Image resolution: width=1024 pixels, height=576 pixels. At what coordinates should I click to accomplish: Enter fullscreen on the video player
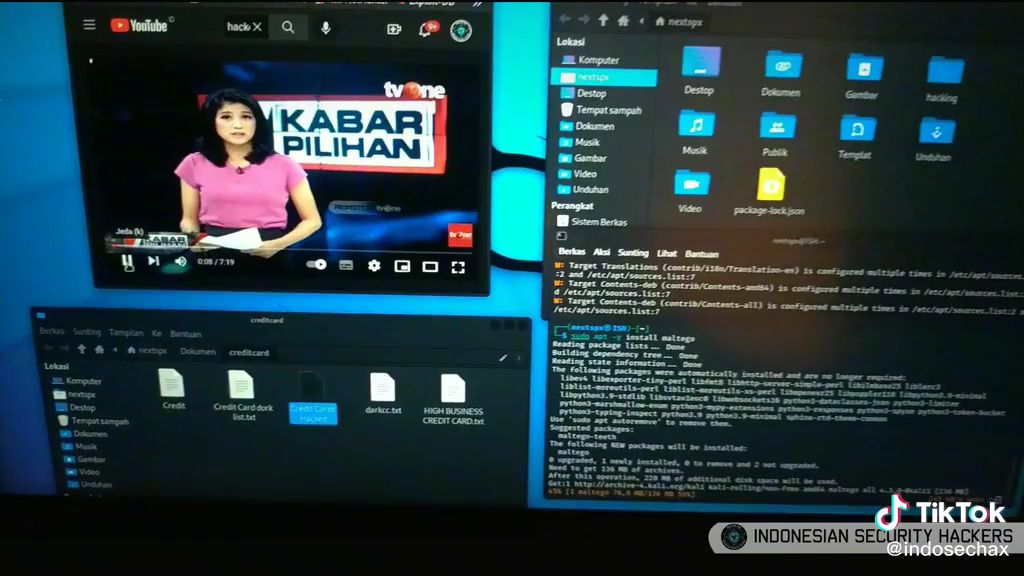click(458, 267)
